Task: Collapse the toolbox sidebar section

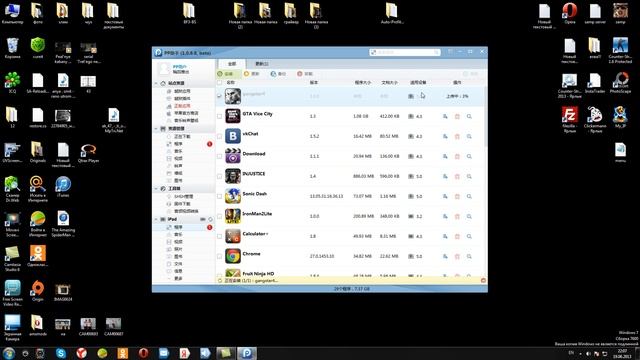Action: tap(156, 189)
